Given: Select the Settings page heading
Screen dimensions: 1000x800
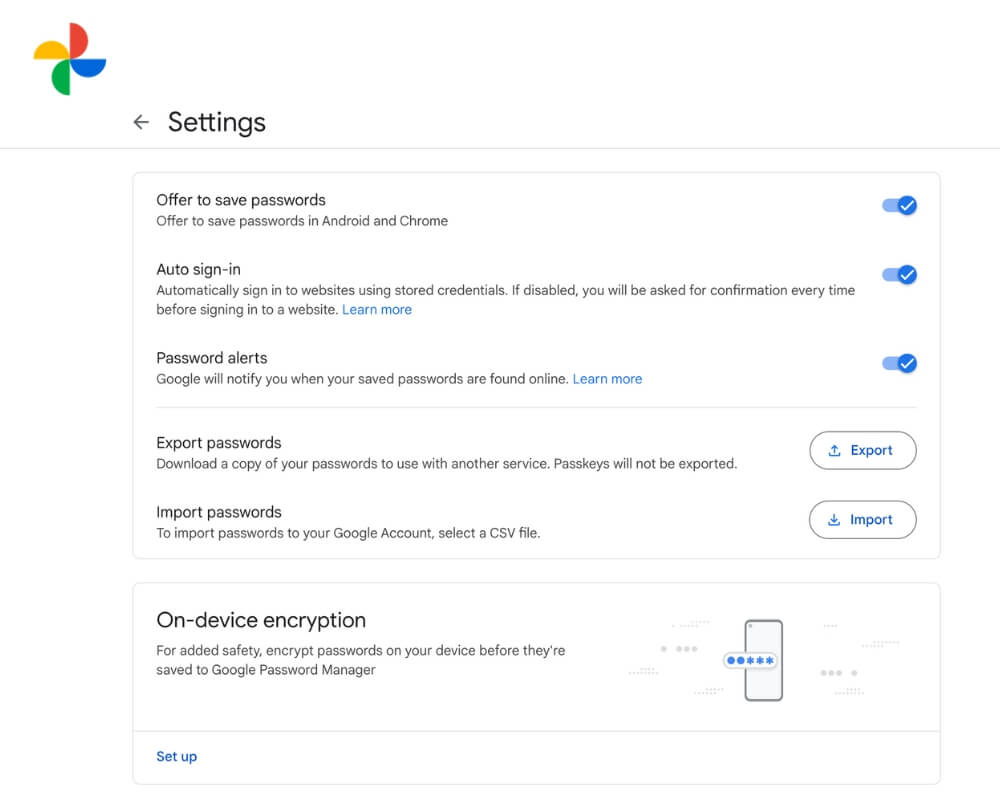Looking at the screenshot, I should (216, 122).
